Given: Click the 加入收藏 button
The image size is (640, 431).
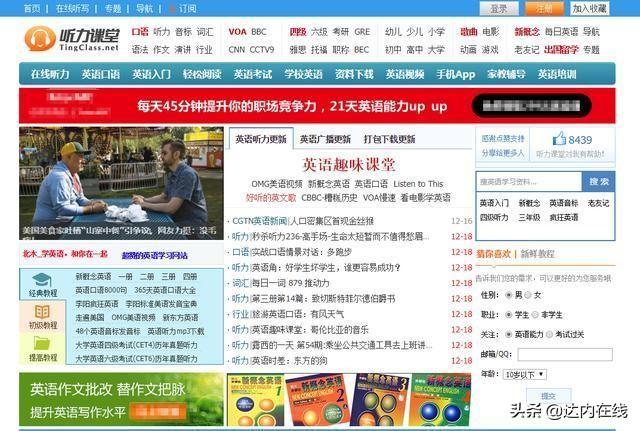Looking at the screenshot, I should coord(589,9).
